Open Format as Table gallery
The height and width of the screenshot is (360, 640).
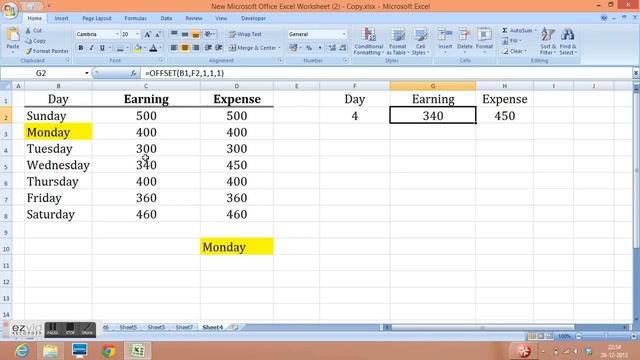pyautogui.click(x=397, y=41)
